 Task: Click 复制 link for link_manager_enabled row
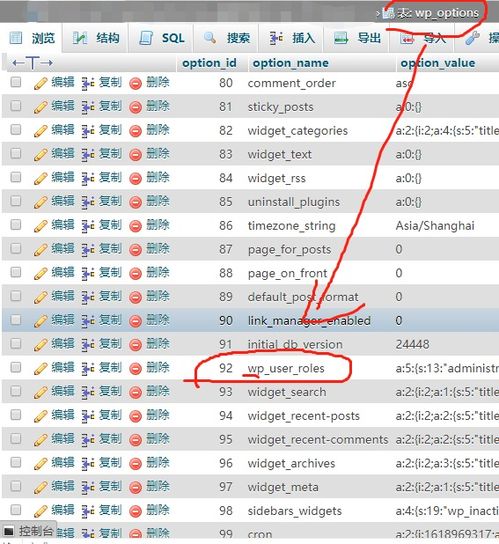110,320
